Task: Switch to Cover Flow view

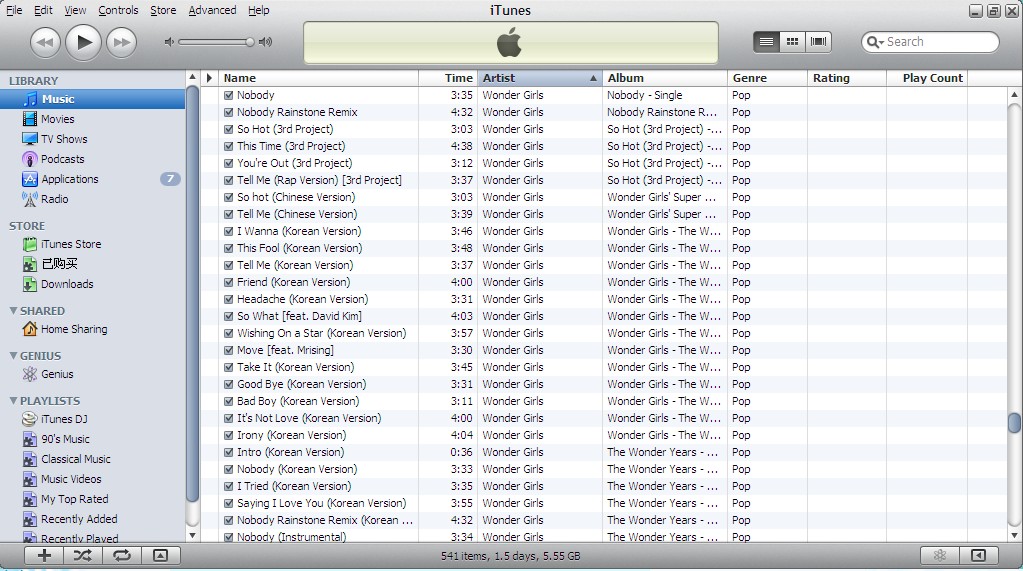Action: 819,42
